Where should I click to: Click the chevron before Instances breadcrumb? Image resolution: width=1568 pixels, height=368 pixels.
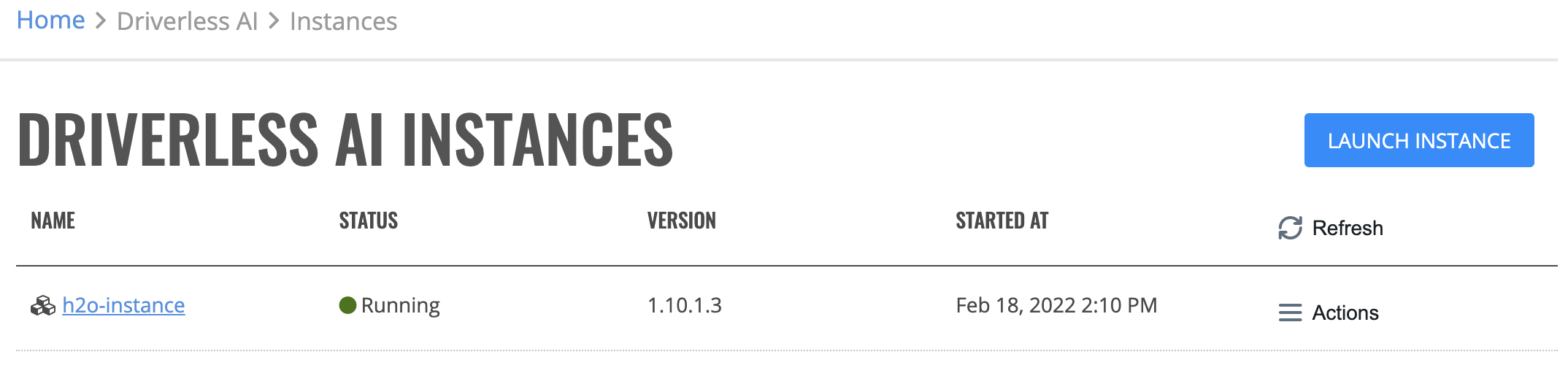274,21
